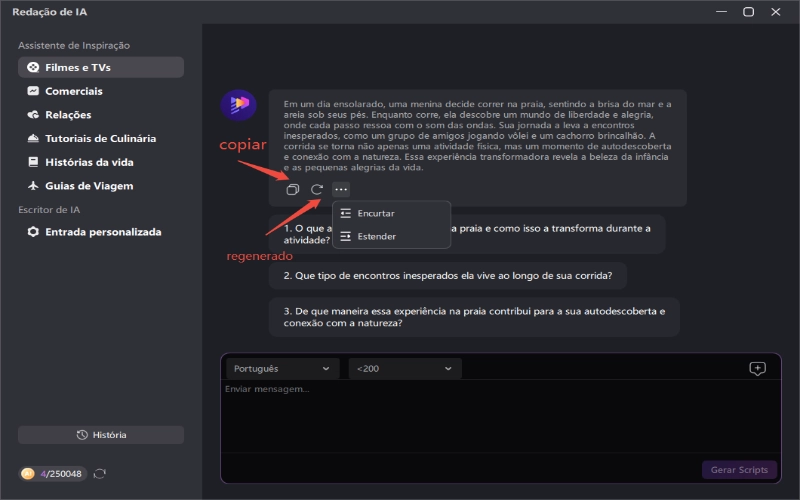This screenshot has width=800, height=500.
Task: Click the book icon beside Histórias da vida
Action: click(x=33, y=162)
